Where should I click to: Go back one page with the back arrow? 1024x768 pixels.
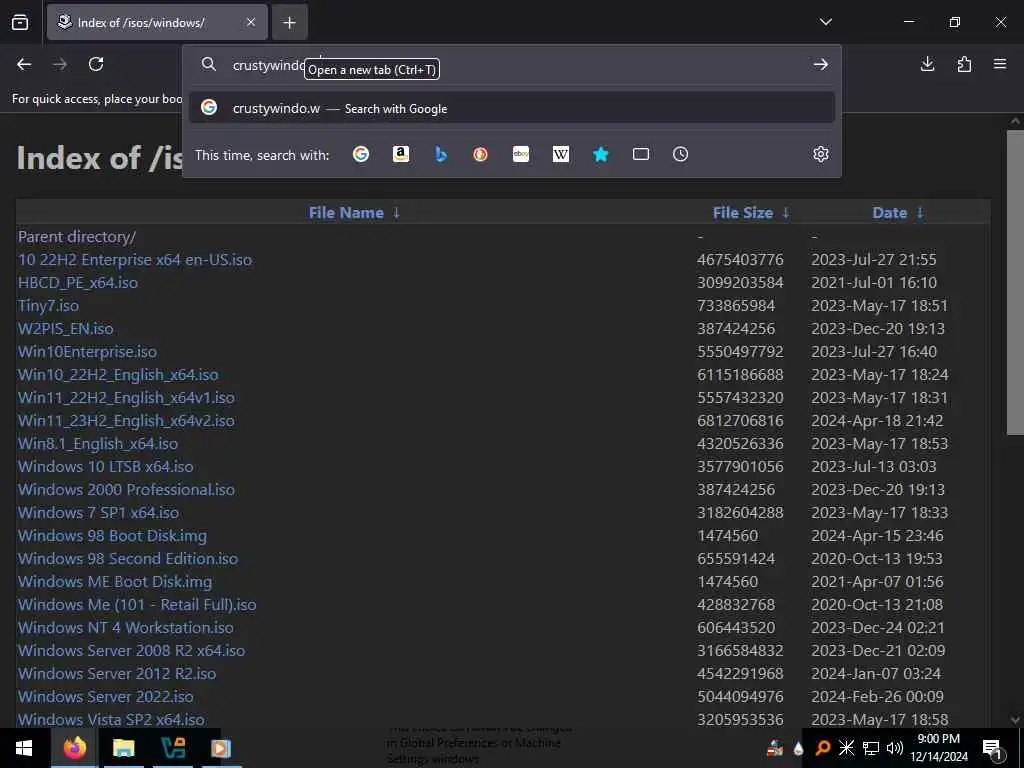[x=24, y=64]
